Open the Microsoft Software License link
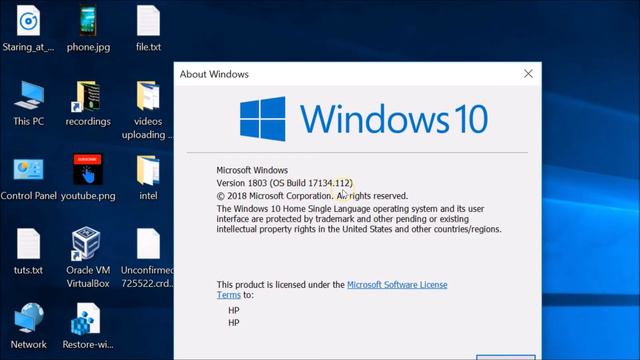 (x=397, y=284)
